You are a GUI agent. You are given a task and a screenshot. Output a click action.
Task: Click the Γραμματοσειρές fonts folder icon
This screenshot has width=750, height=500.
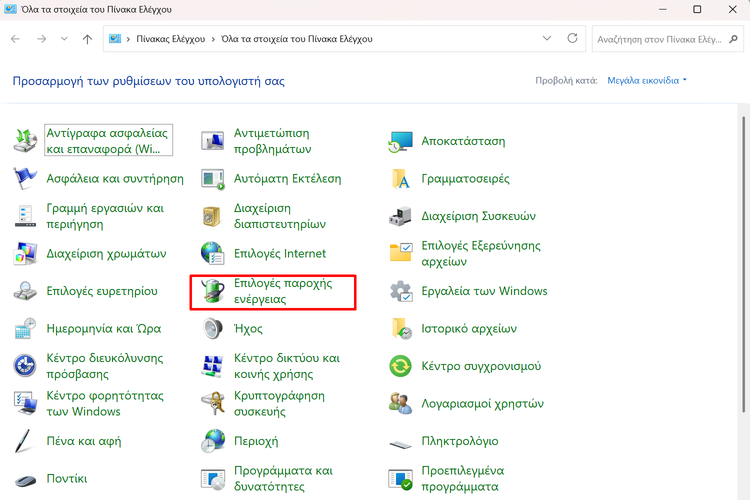coord(401,179)
